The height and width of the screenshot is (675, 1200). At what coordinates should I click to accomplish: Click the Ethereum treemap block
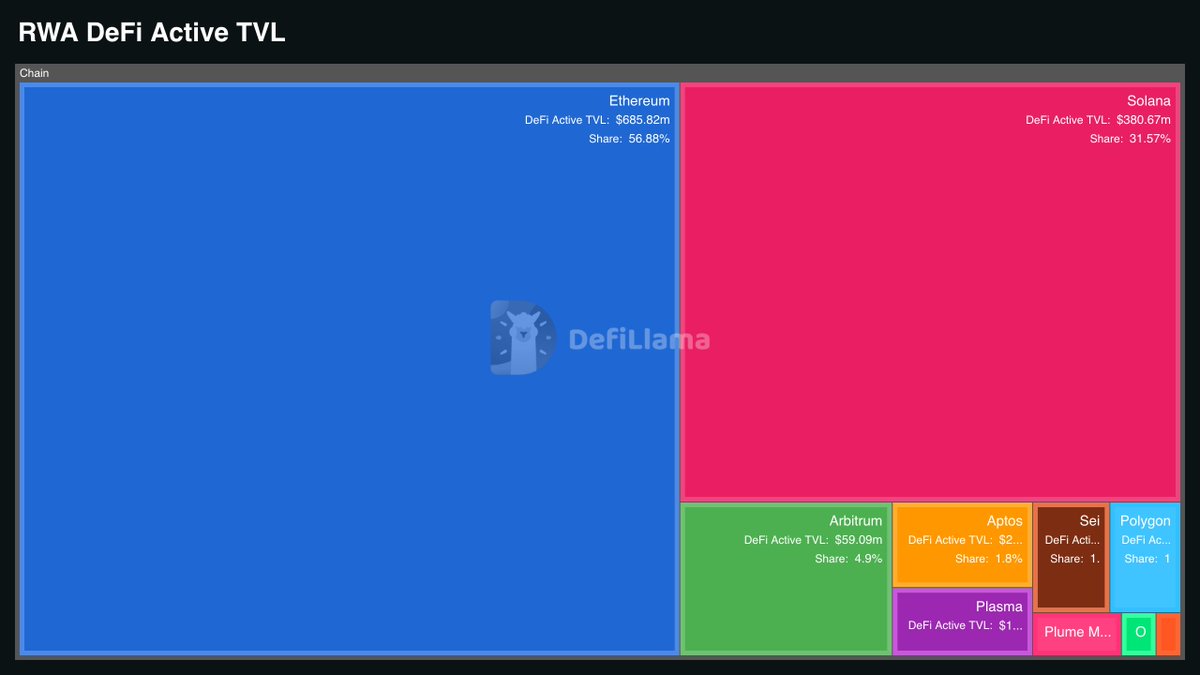(x=349, y=369)
